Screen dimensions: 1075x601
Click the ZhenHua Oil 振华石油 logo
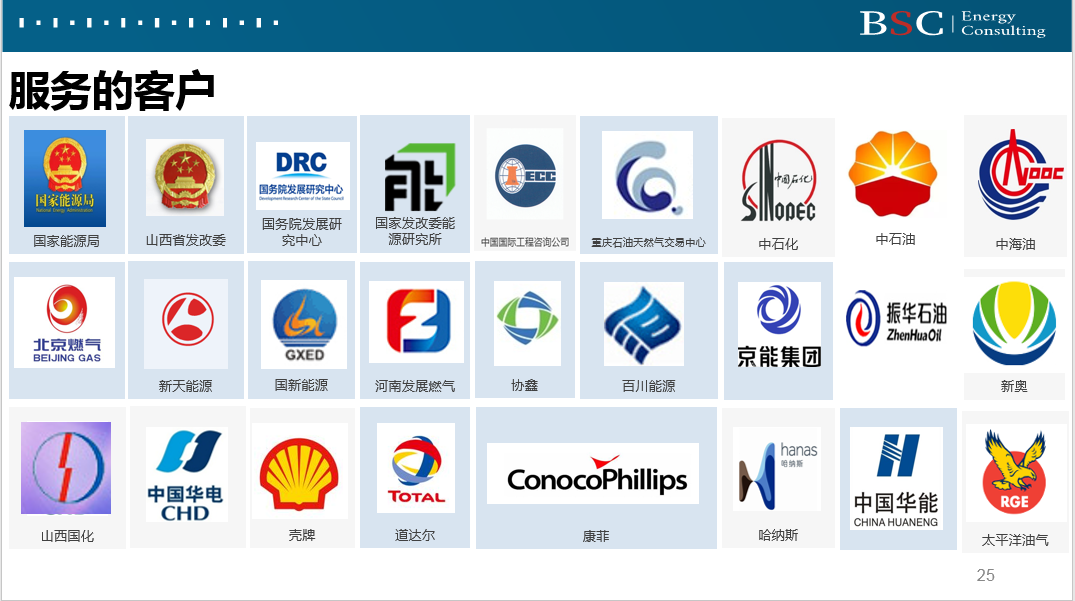click(897, 317)
